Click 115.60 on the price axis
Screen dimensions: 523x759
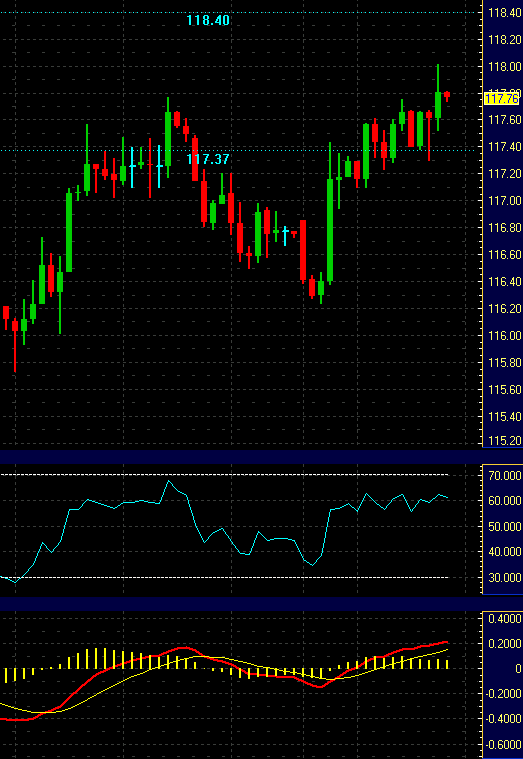point(505,390)
